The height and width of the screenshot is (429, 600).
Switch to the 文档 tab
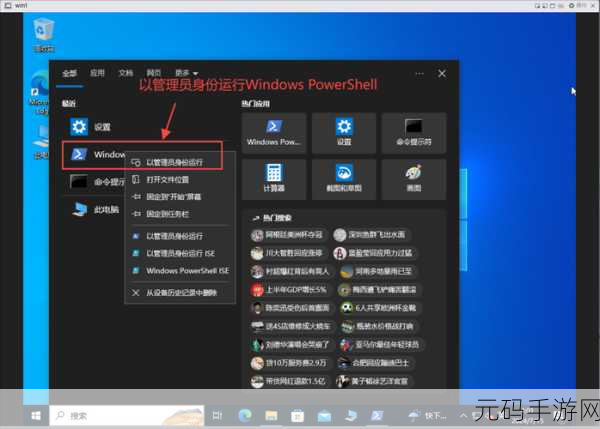(126, 73)
